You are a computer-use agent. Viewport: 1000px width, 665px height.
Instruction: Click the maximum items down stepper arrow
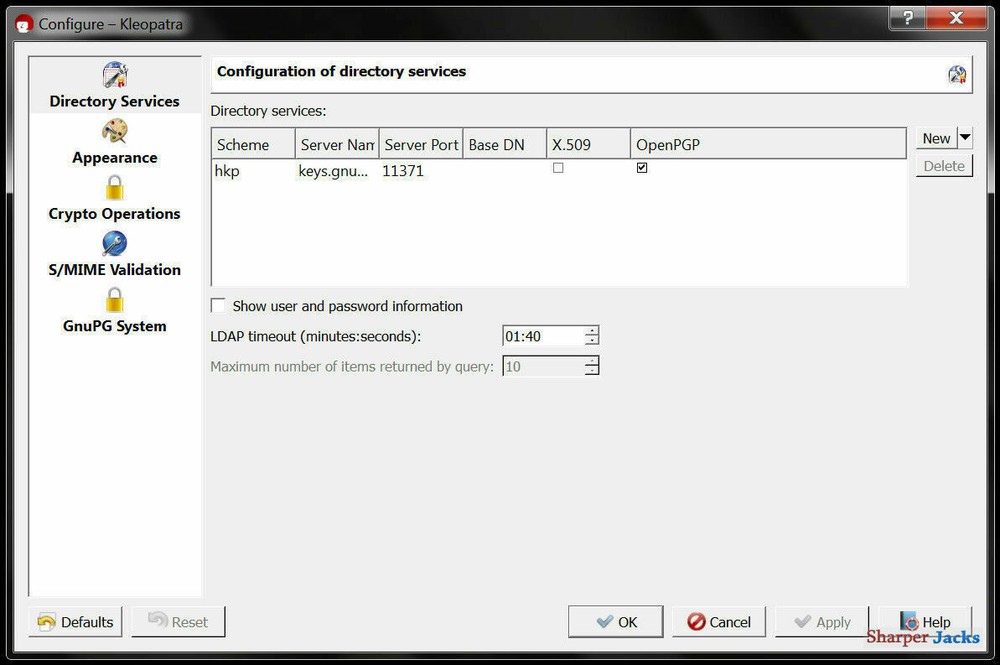click(x=591, y=371)
